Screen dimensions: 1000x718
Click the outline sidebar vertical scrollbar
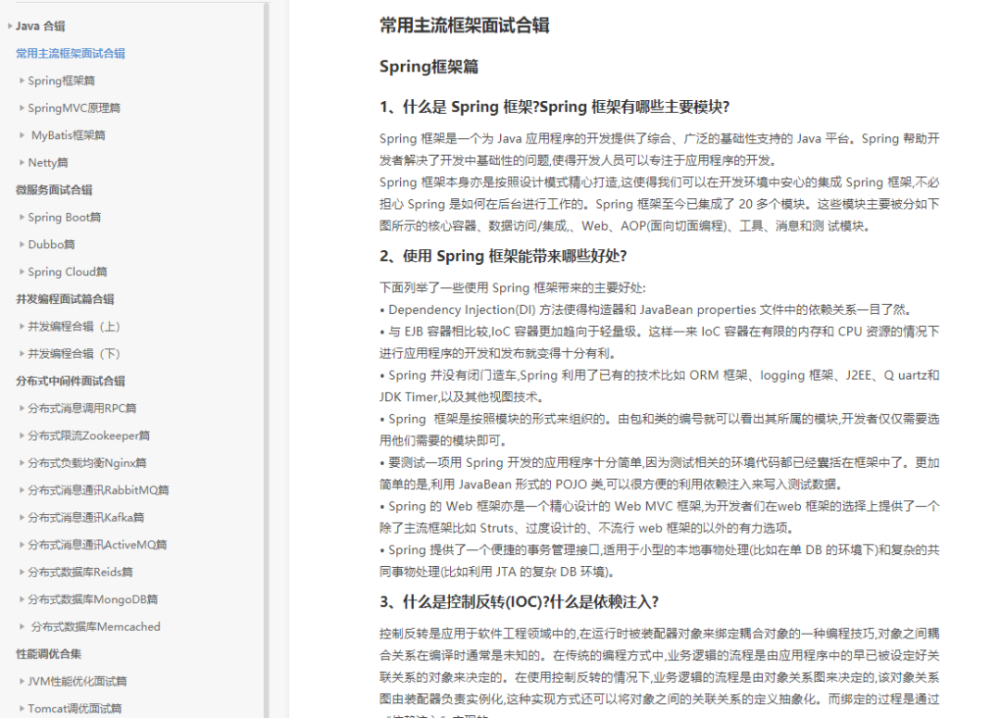[x=267, y=360]
